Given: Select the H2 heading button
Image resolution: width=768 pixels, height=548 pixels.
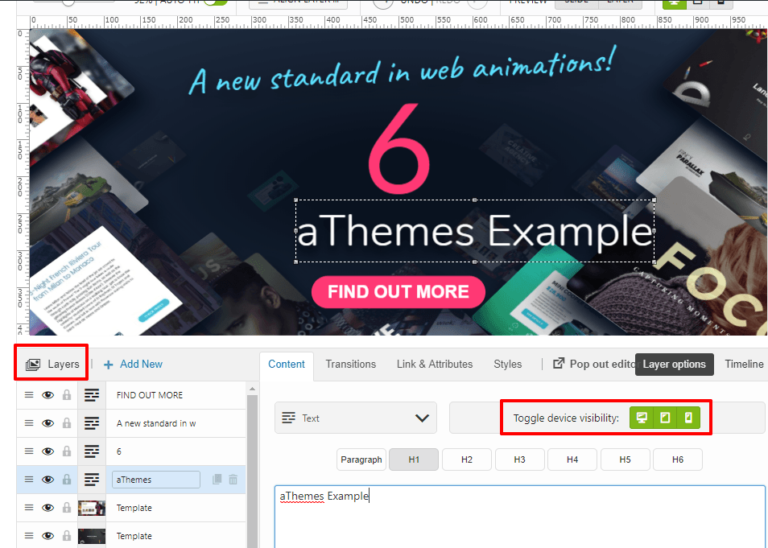Looking at the screenshot, I should pos(467,460).
